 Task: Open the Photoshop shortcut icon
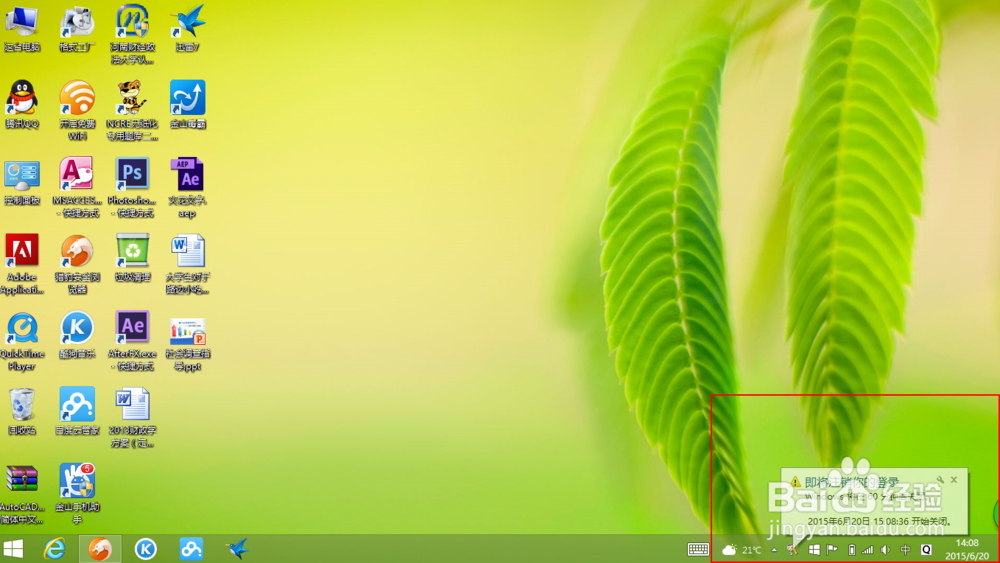point(132,187)
